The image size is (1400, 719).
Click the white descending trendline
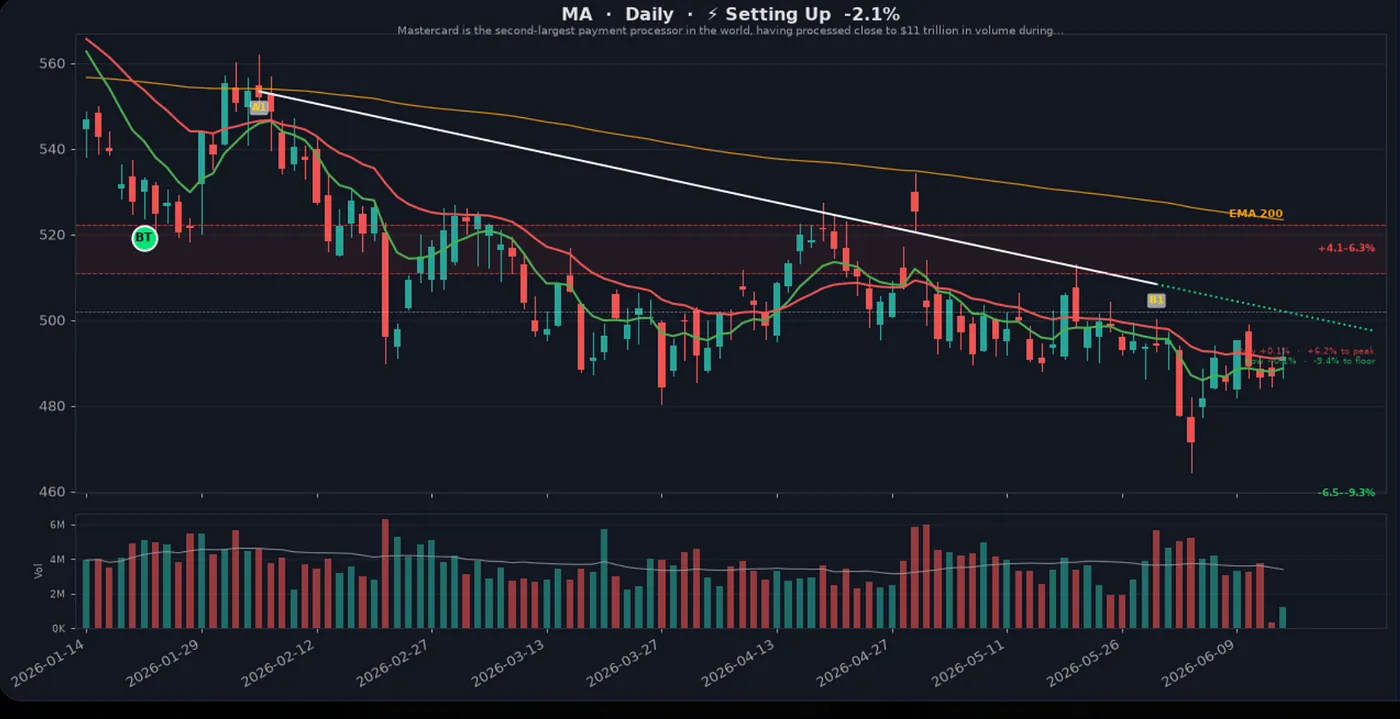708,189
